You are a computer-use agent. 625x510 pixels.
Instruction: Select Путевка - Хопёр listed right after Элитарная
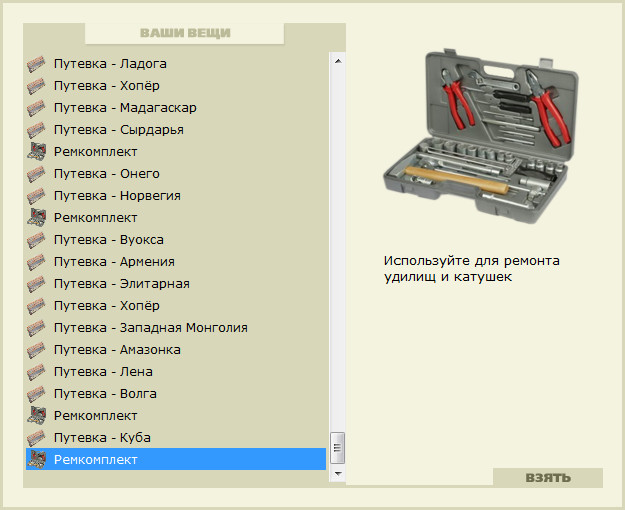click(176, 306)
